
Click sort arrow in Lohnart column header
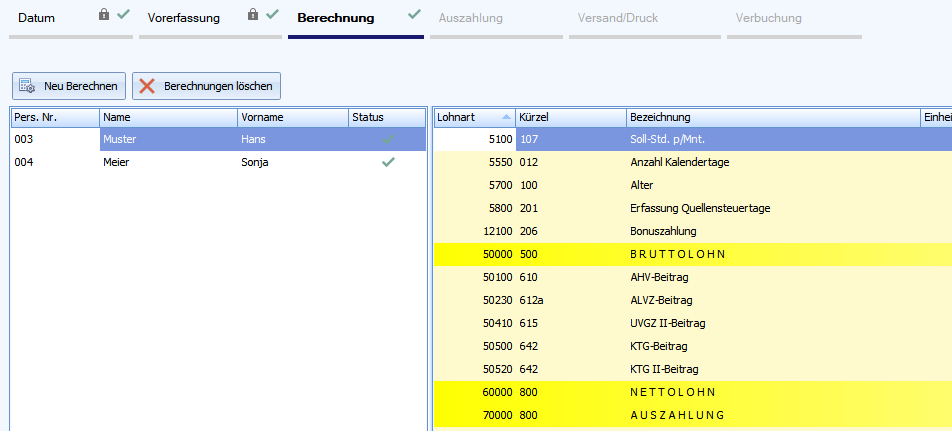[x=505, y=117]
